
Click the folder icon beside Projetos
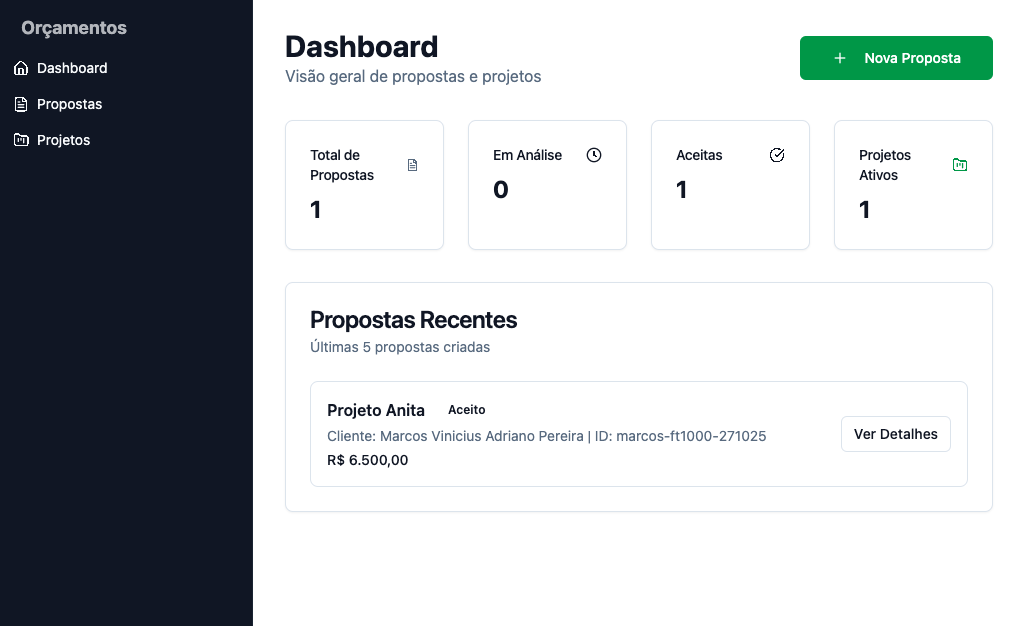click(21, 140)
